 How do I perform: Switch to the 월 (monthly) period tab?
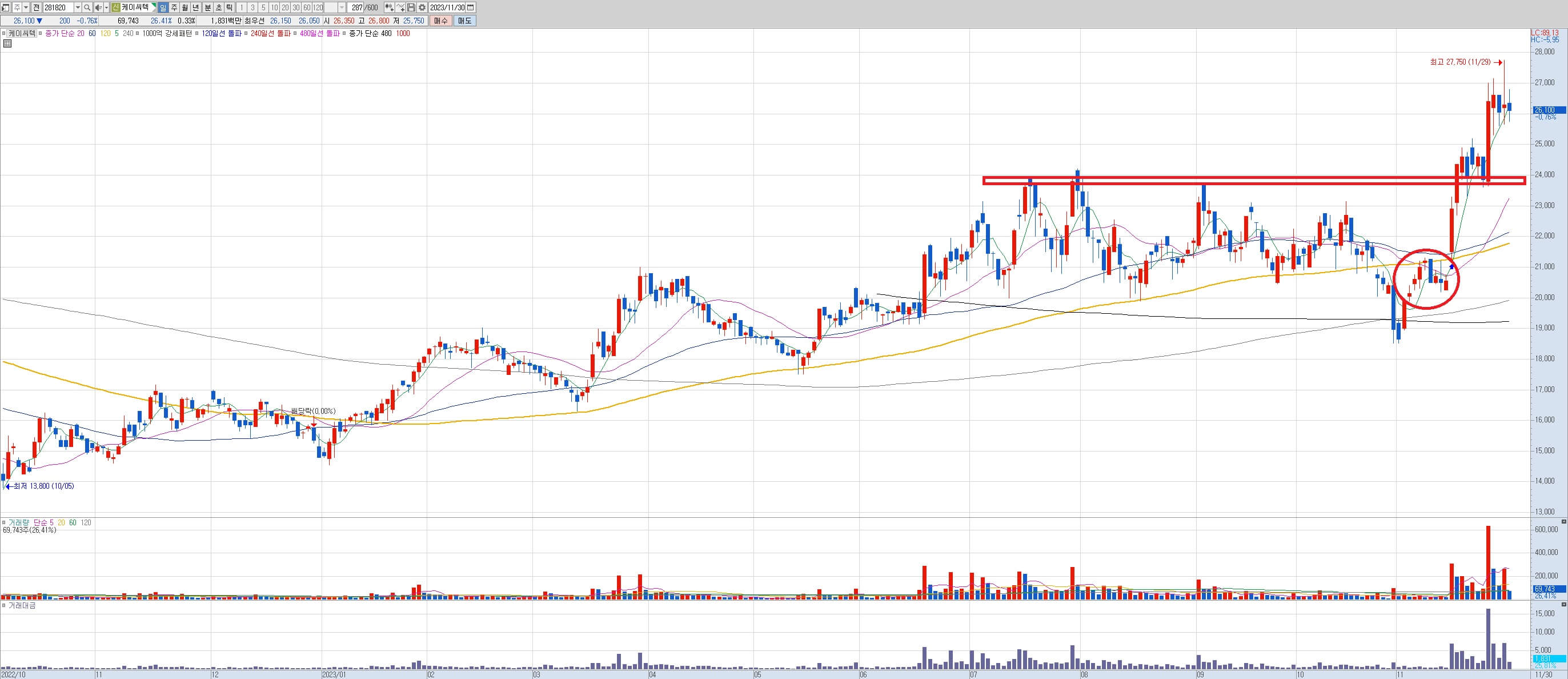pyautogui.click(x=185, y=7)
